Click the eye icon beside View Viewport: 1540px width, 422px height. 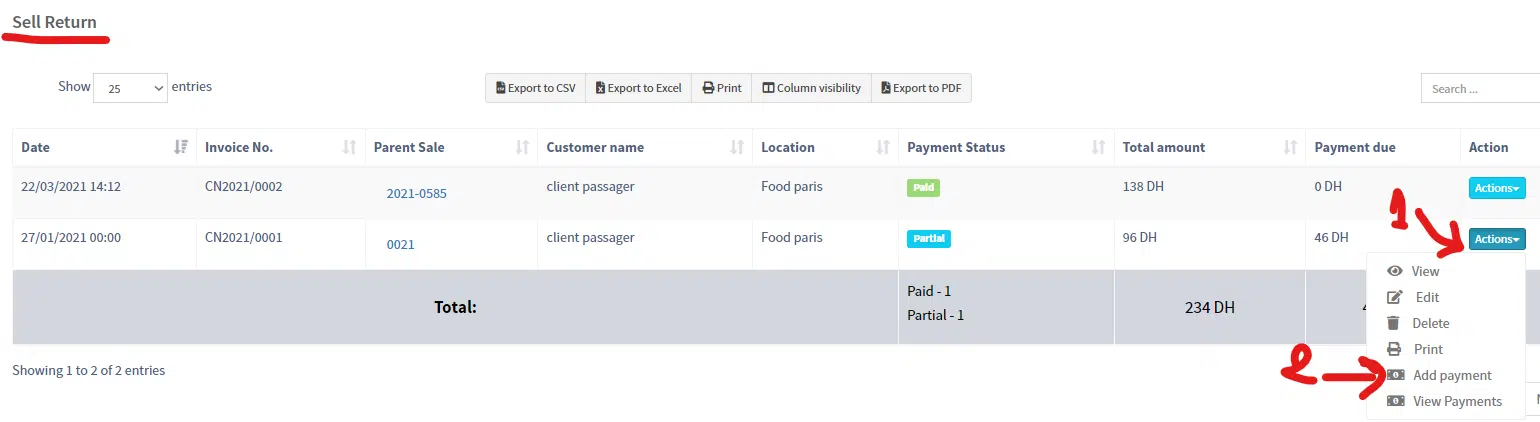click(1395, 271)
